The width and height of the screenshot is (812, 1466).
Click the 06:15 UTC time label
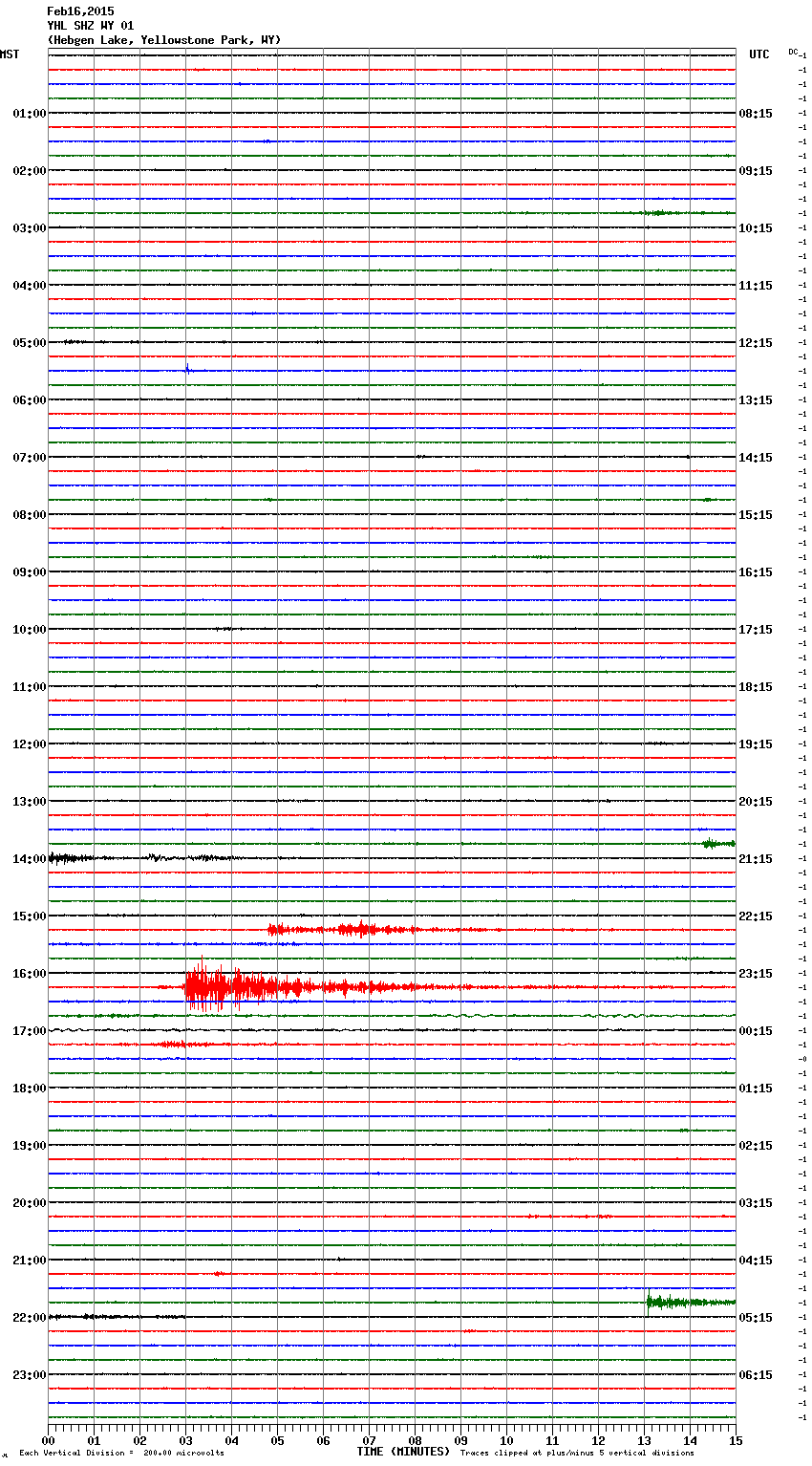pos(756,1375)
